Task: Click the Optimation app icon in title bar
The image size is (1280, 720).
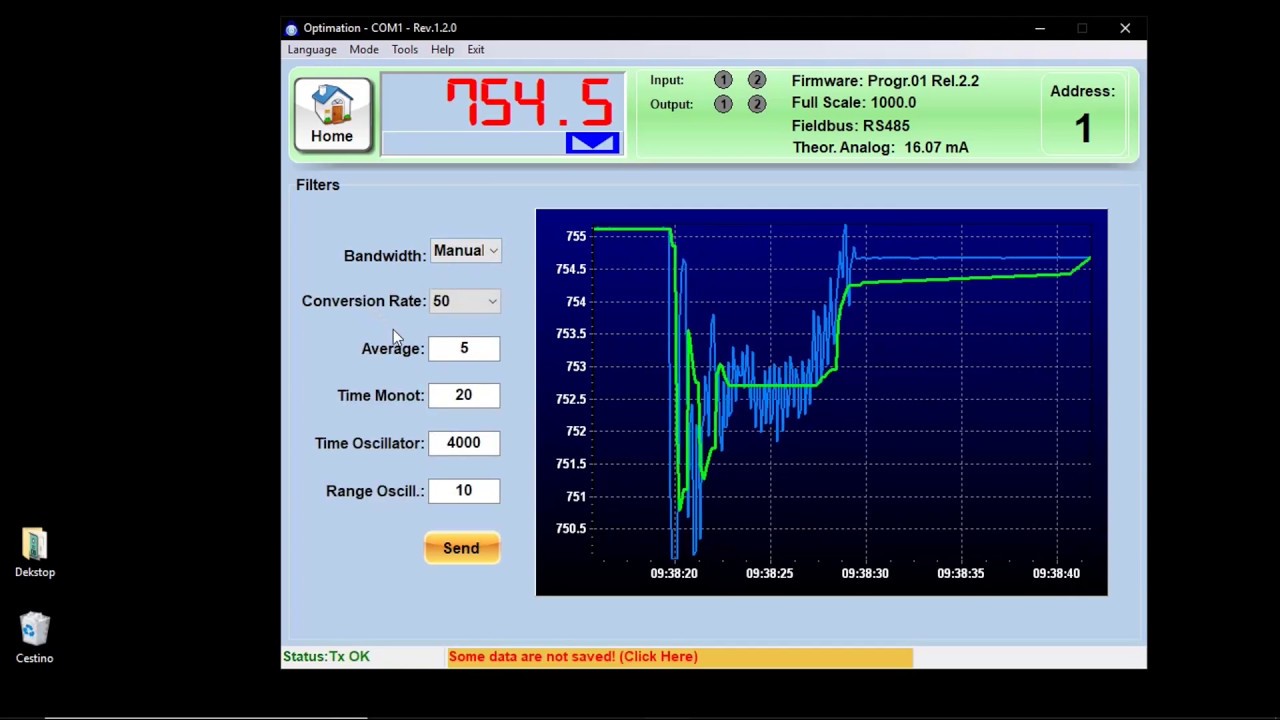Action: click(x=291, y=28)
